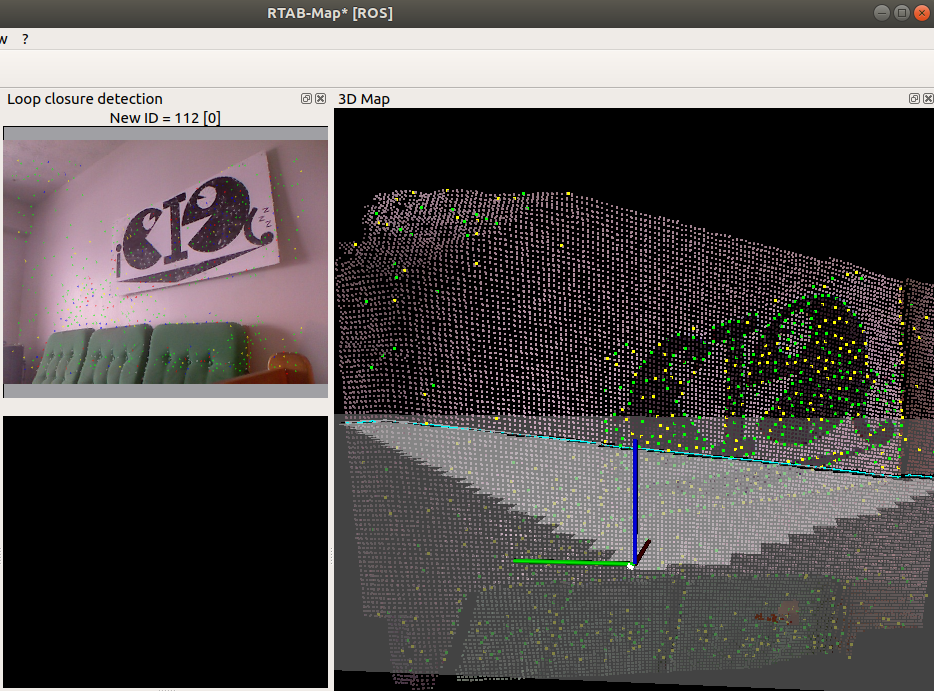Select the New ID = 112 label

coord(165,118)
